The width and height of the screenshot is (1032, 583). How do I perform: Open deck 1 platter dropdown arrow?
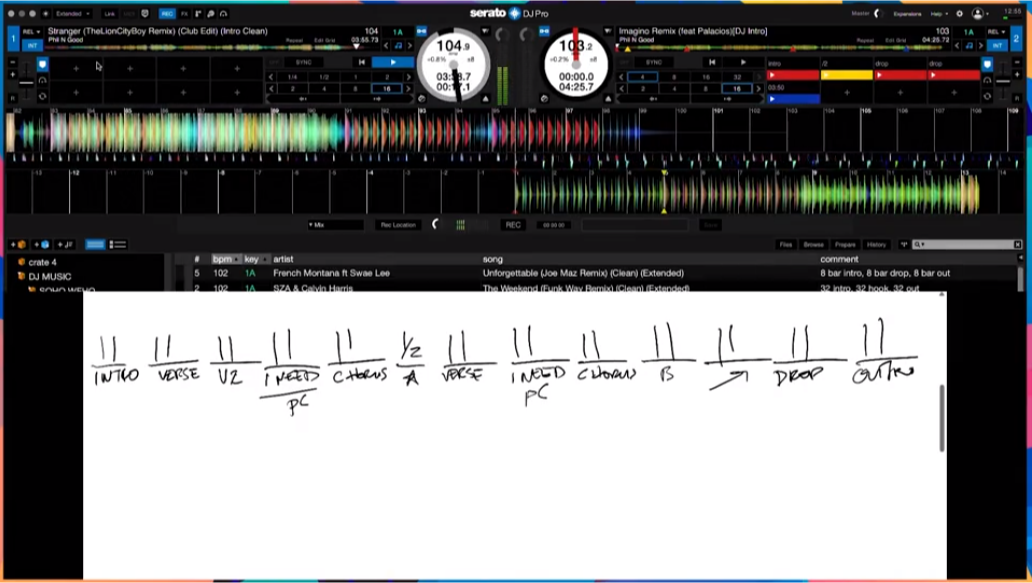[x=486, y=31]
